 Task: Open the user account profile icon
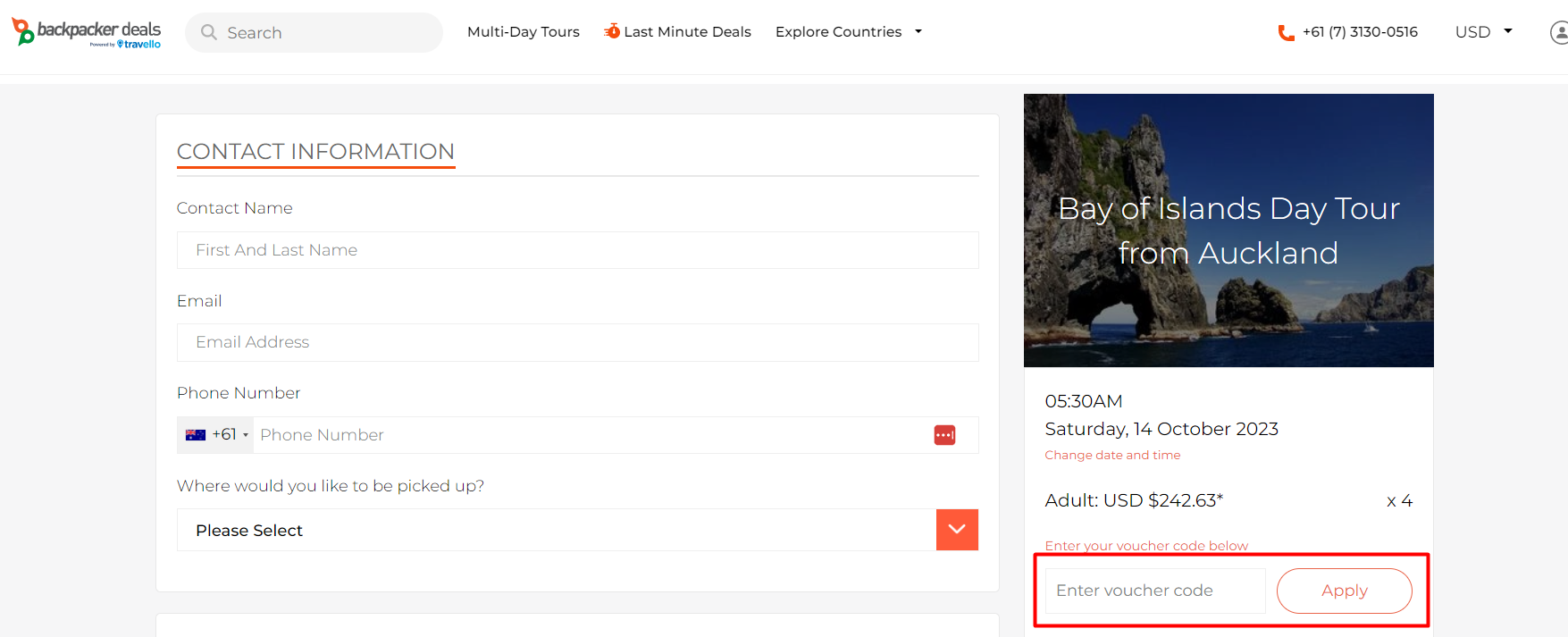(1559, 32)
